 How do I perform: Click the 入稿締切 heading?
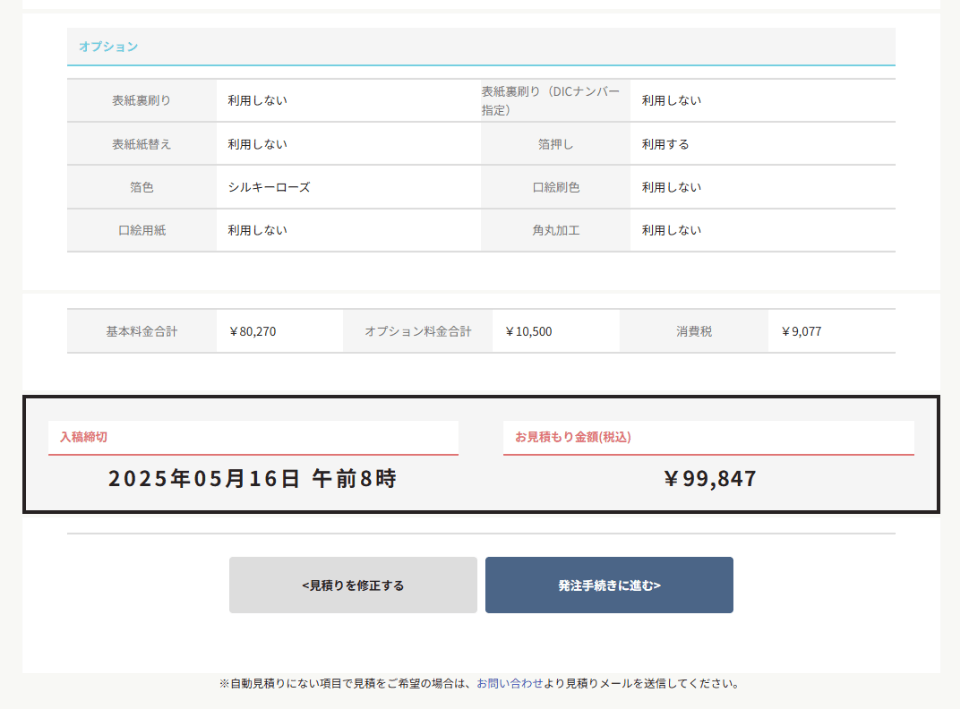coord(83,437)
